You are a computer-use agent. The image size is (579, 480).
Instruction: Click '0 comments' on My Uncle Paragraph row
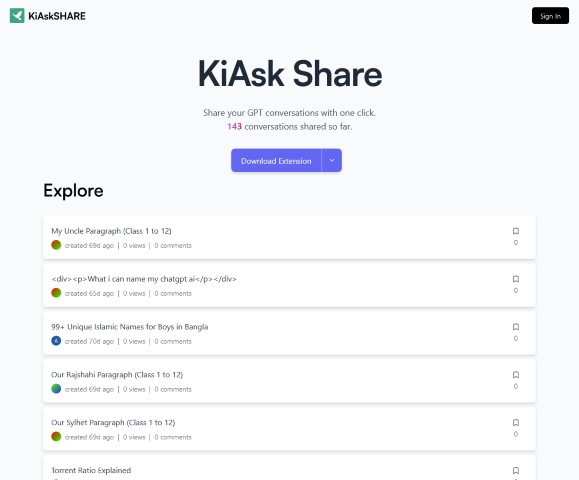[173, 246]
